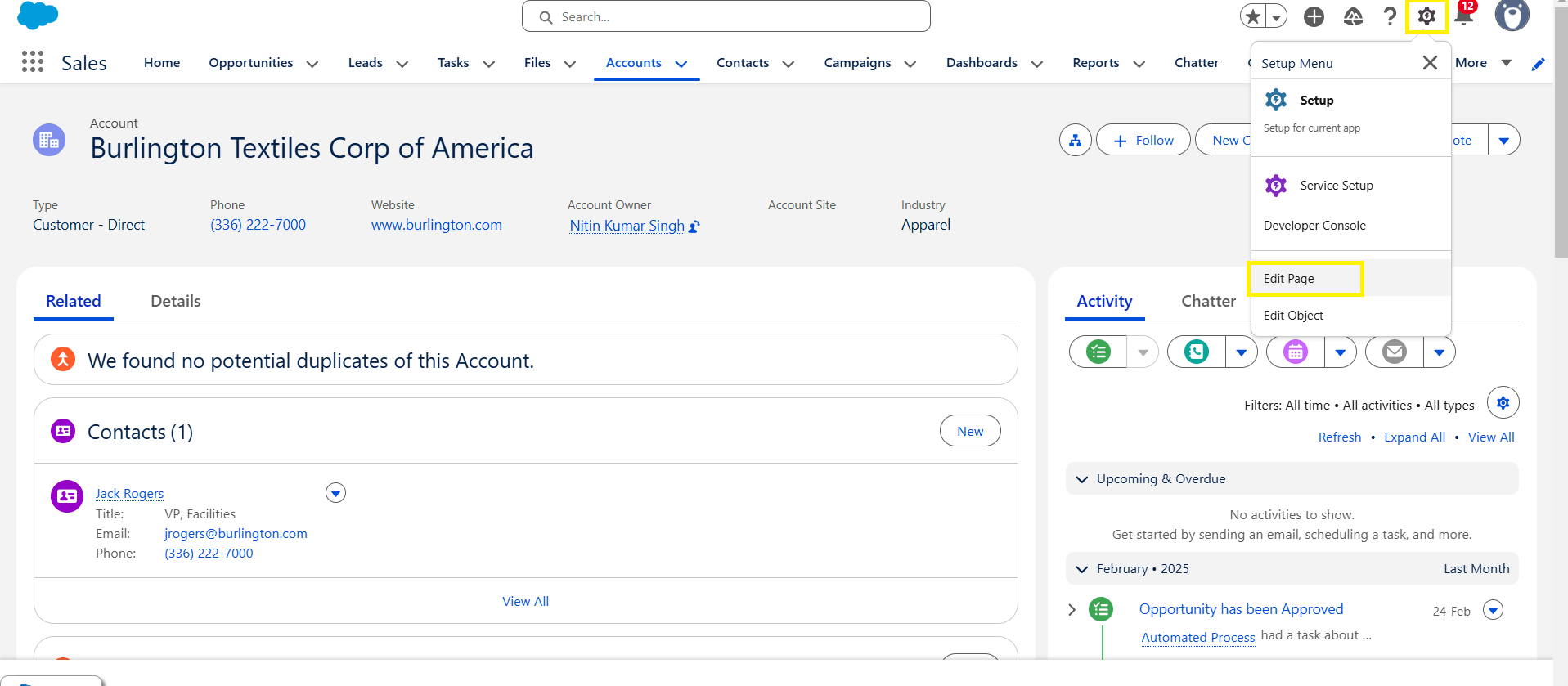
Task: Click the pencil icon to edit navigation
Action: click(x=1539, y=64)
